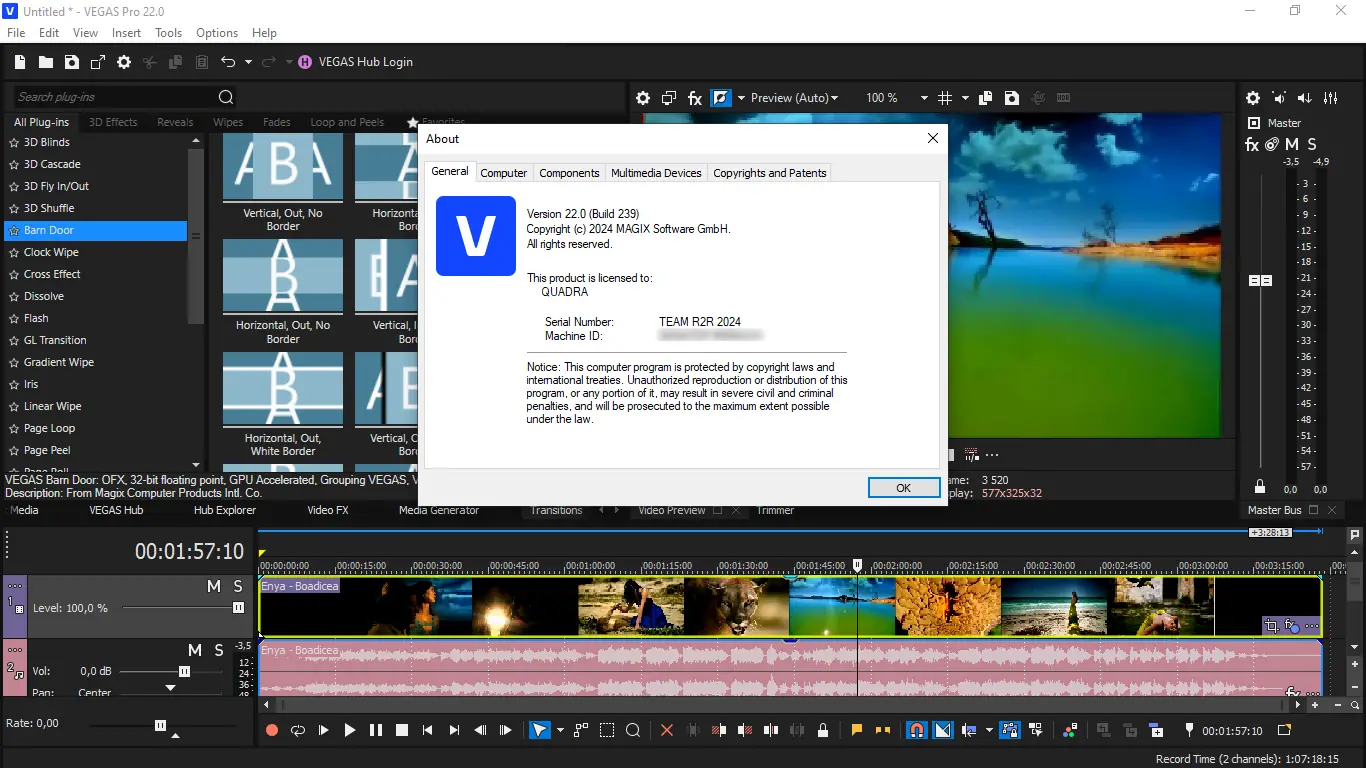This screenshot has width=1366, height=768.
Task: Select the Clock Wipe transition in list
Action: pos(51,252)
